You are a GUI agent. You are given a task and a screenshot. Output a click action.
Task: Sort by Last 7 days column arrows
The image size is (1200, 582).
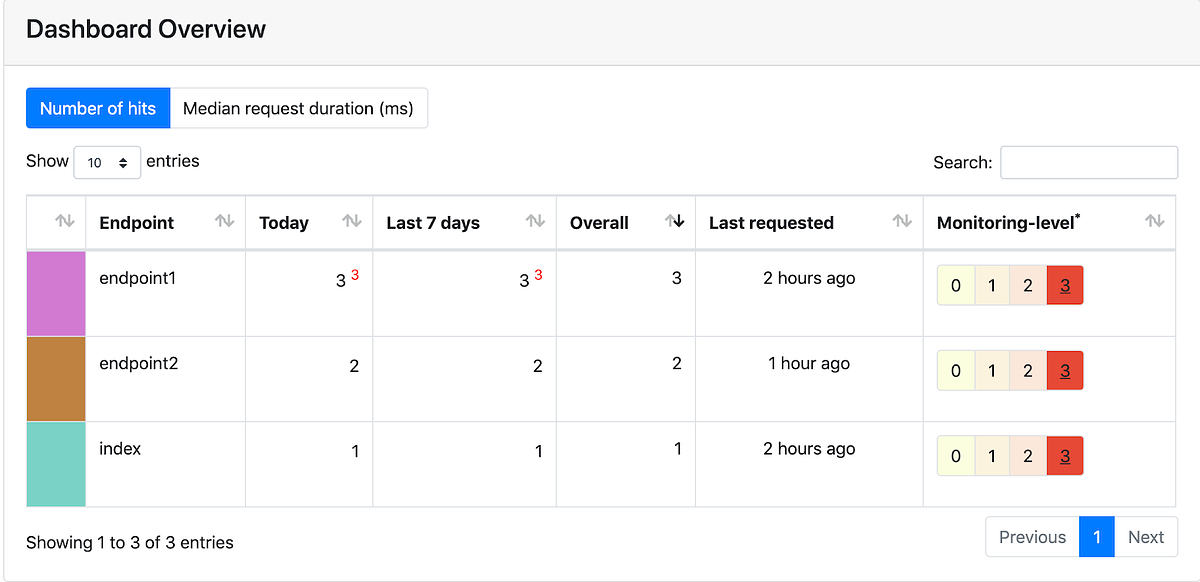[x=535, y=221]
